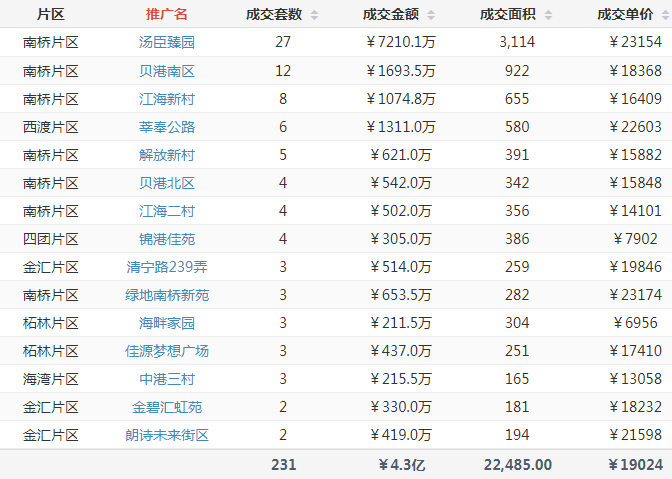Select the 165 area cell
The image size is (672, 479).
[x=517, y=379]
